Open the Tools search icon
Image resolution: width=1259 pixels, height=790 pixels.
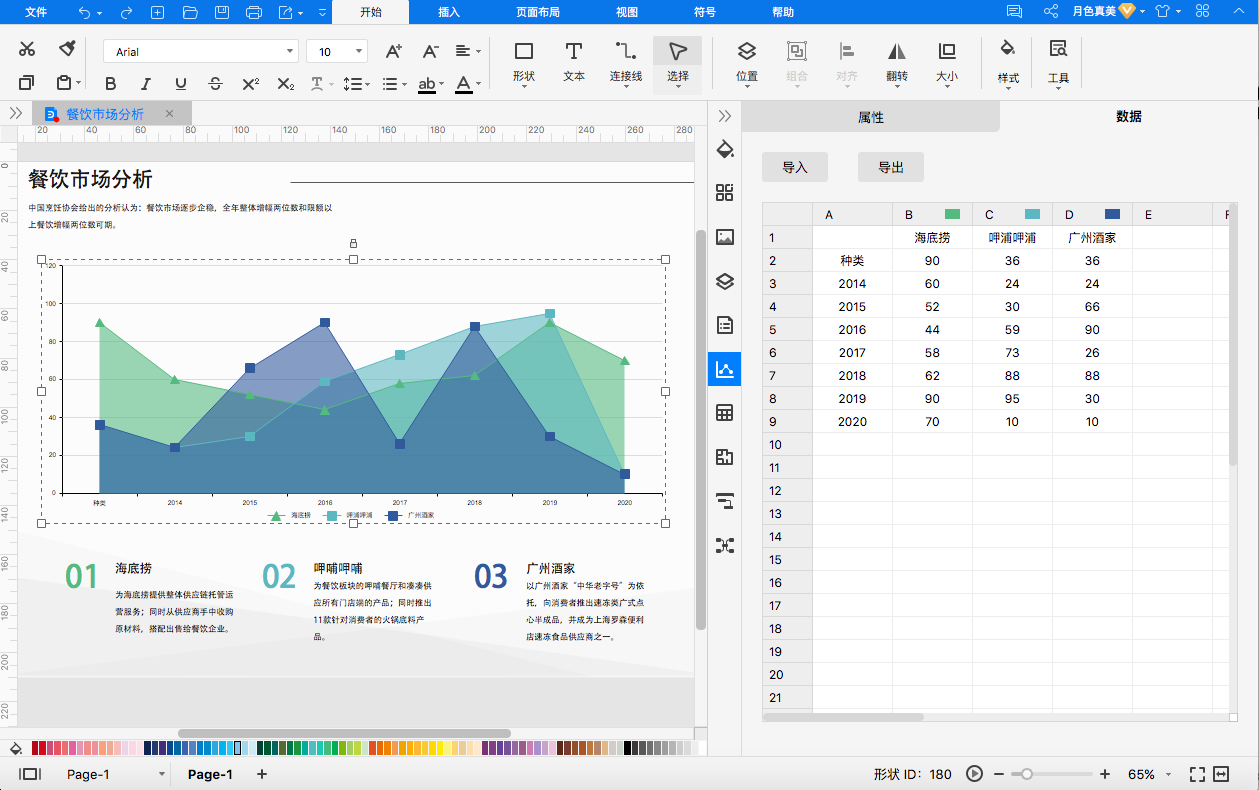(1058, 62)
